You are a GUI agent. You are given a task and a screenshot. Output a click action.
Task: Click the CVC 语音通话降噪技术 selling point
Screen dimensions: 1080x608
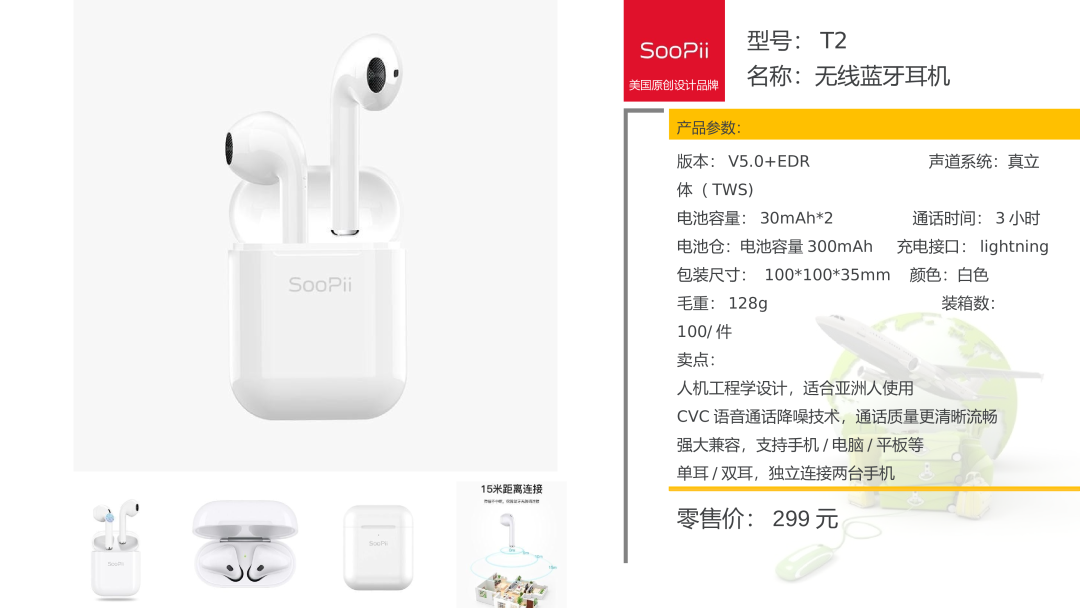tap(837, 417)
